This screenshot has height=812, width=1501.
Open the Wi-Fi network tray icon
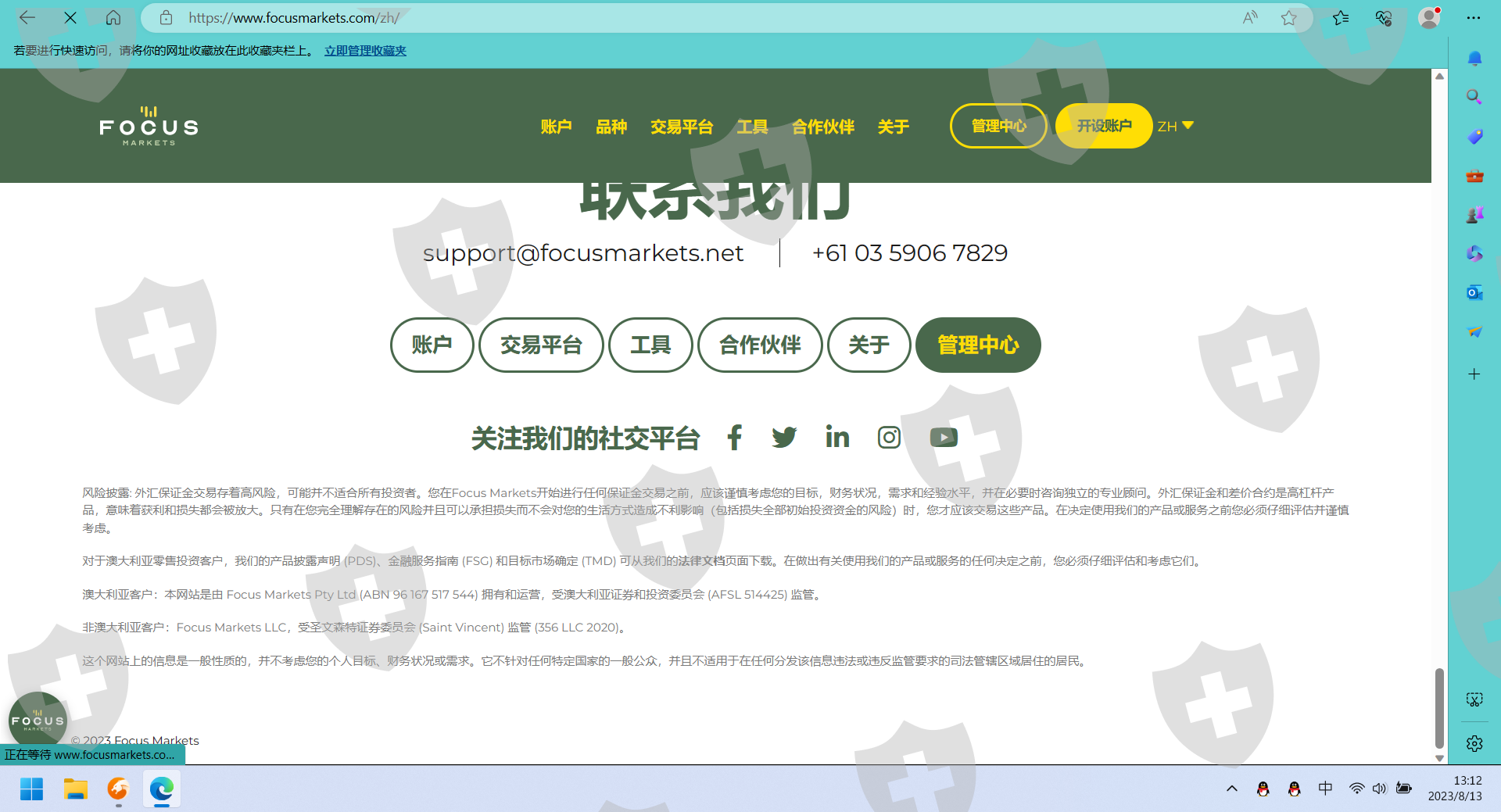pyautogui.click(x=1357, y=789)
